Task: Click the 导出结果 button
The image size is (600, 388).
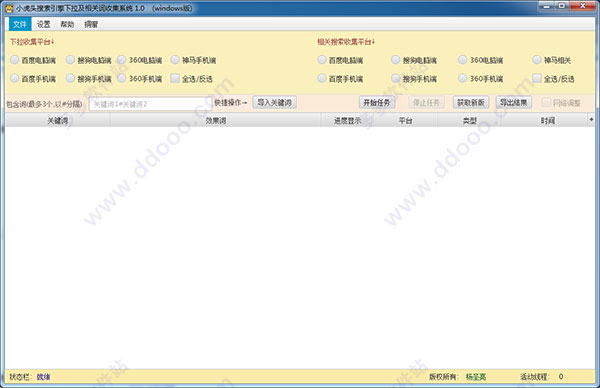Action: coord(514,103)
